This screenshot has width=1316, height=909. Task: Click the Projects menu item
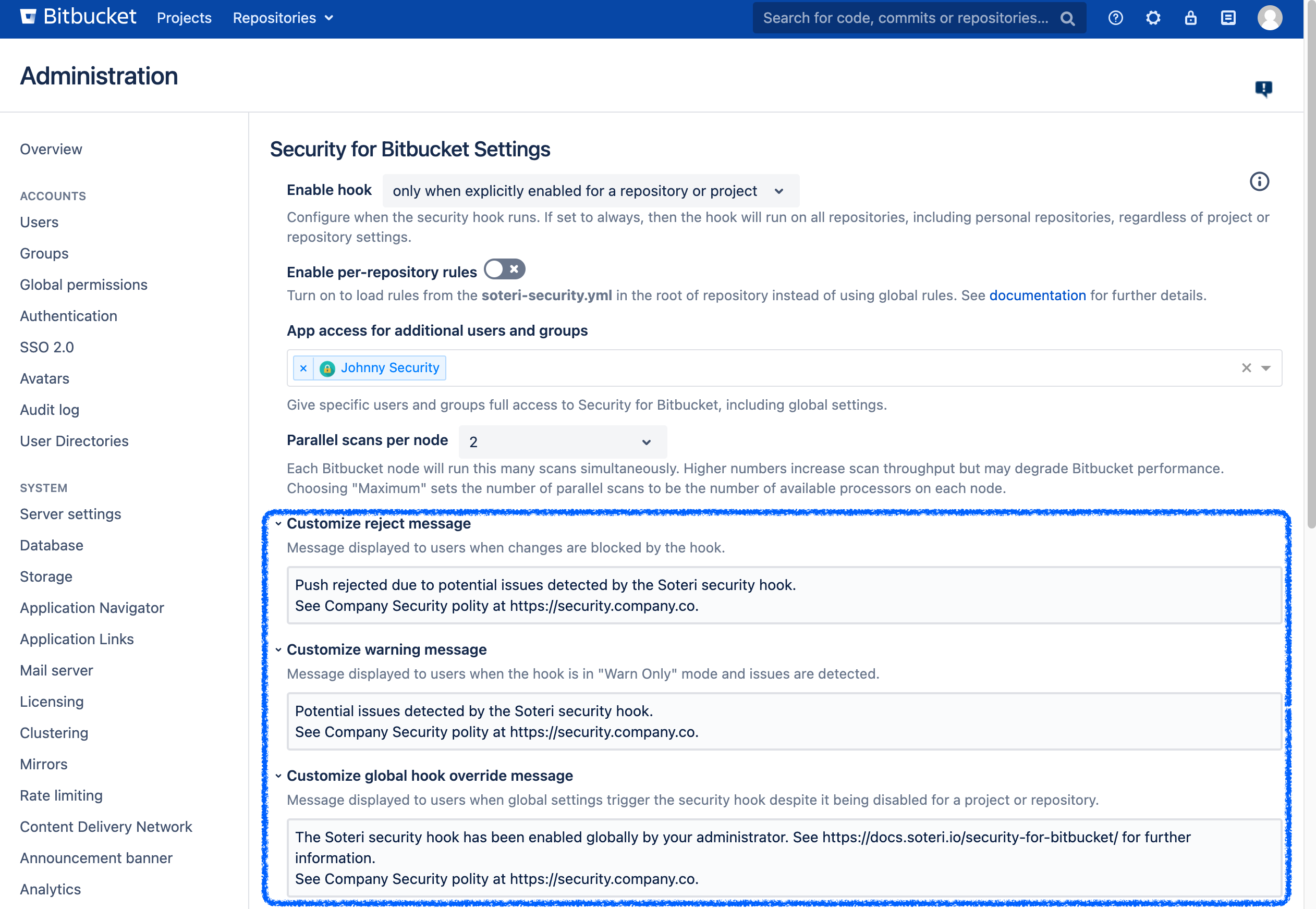click(x=184, y=17)
